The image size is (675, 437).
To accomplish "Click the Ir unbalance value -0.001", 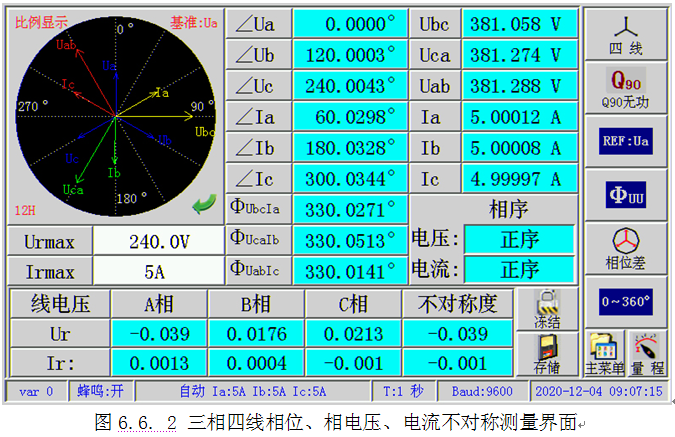I will 458,363.
